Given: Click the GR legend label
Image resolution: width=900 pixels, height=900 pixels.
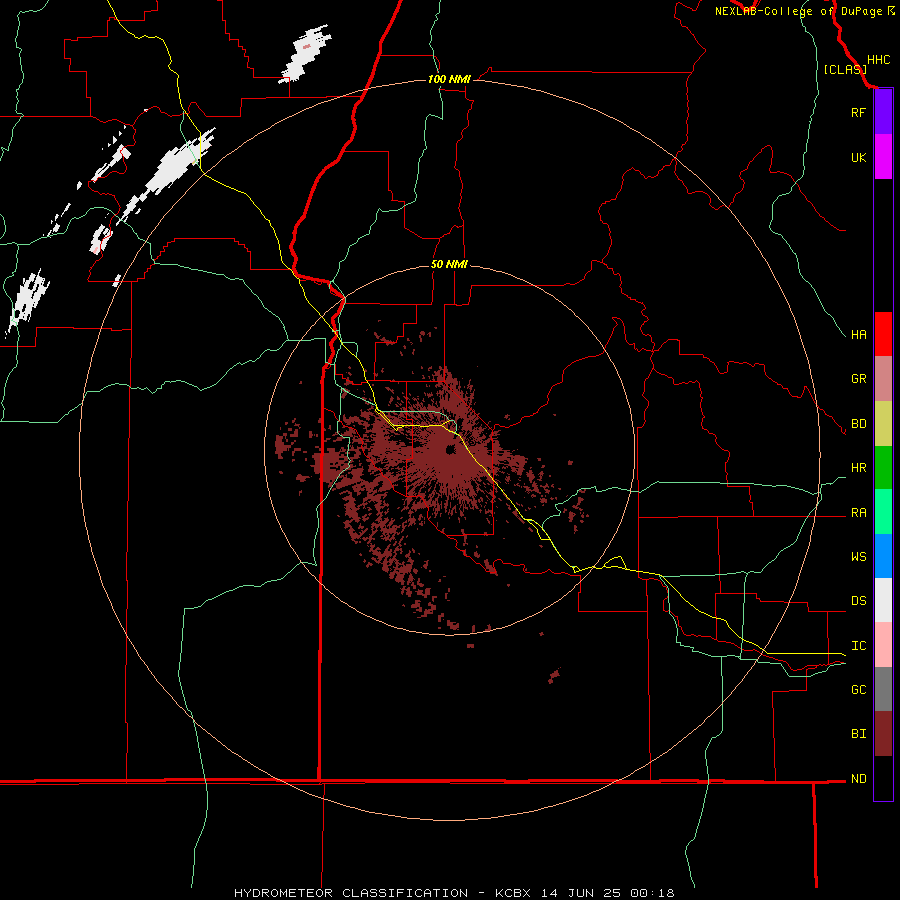Looking at the screenshot, I should (x=858, y=379).
